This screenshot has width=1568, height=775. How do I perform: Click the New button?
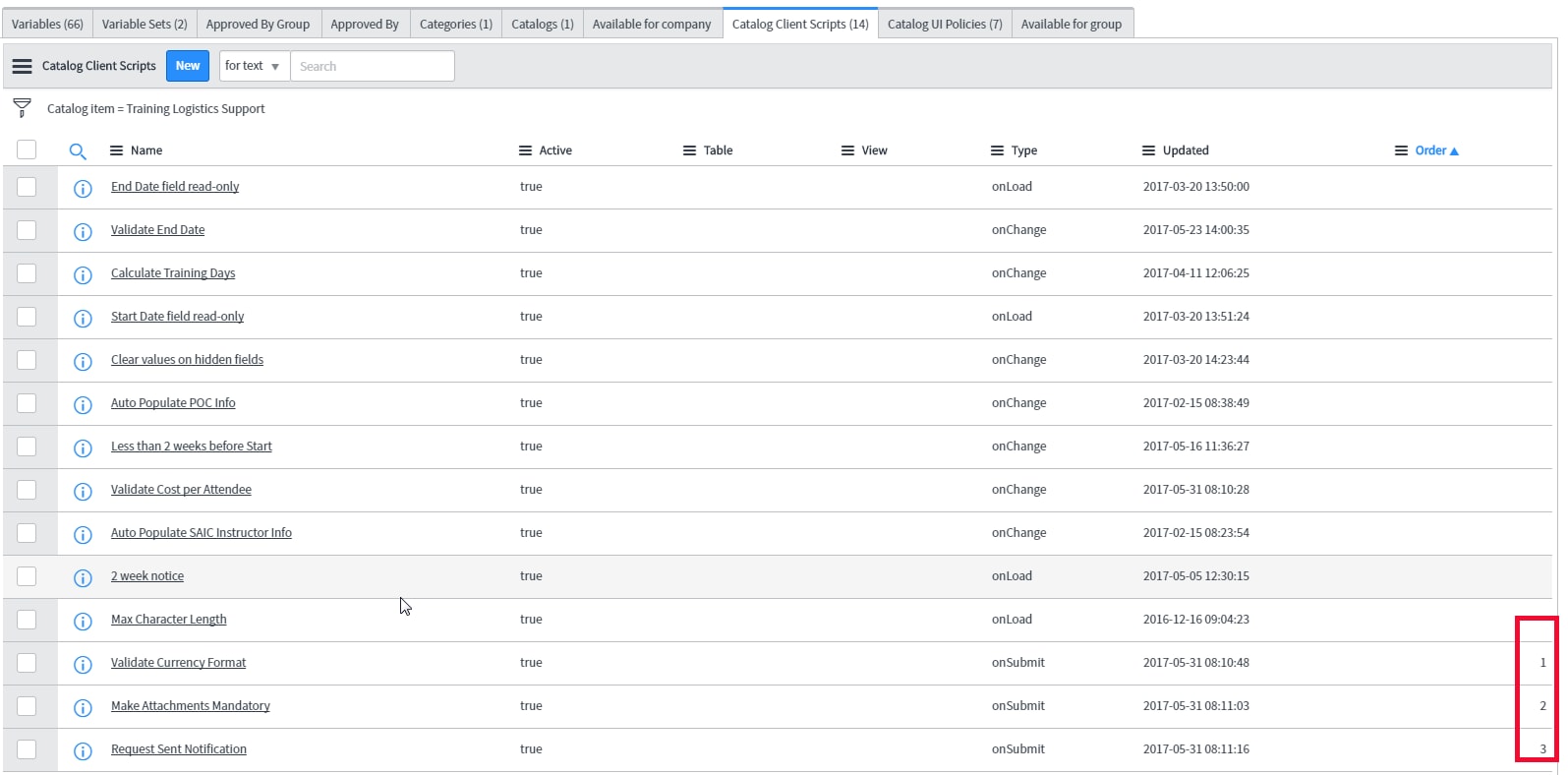click(188, 66)
